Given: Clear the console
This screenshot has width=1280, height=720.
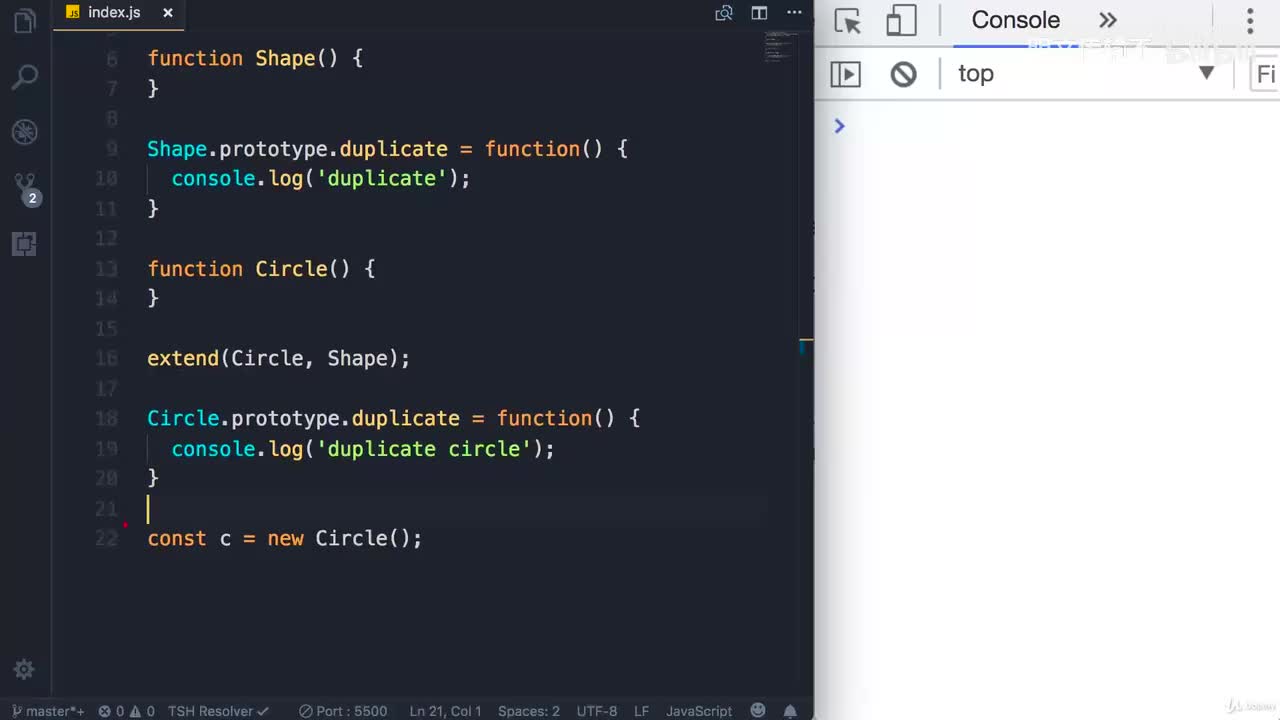Looking at the screenshot, I should pos(904,74).
